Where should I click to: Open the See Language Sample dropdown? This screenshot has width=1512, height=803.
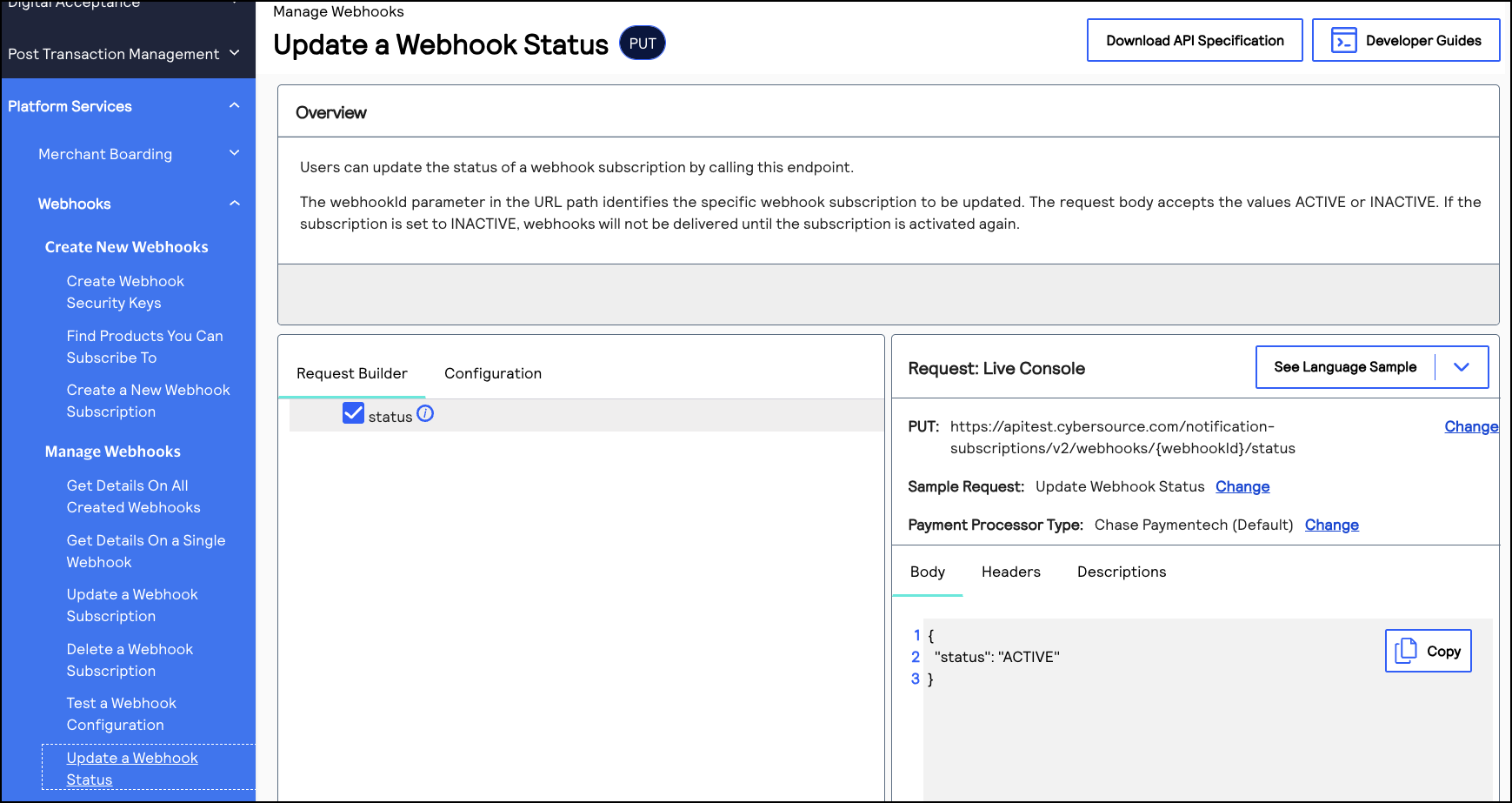point(1461,366)
